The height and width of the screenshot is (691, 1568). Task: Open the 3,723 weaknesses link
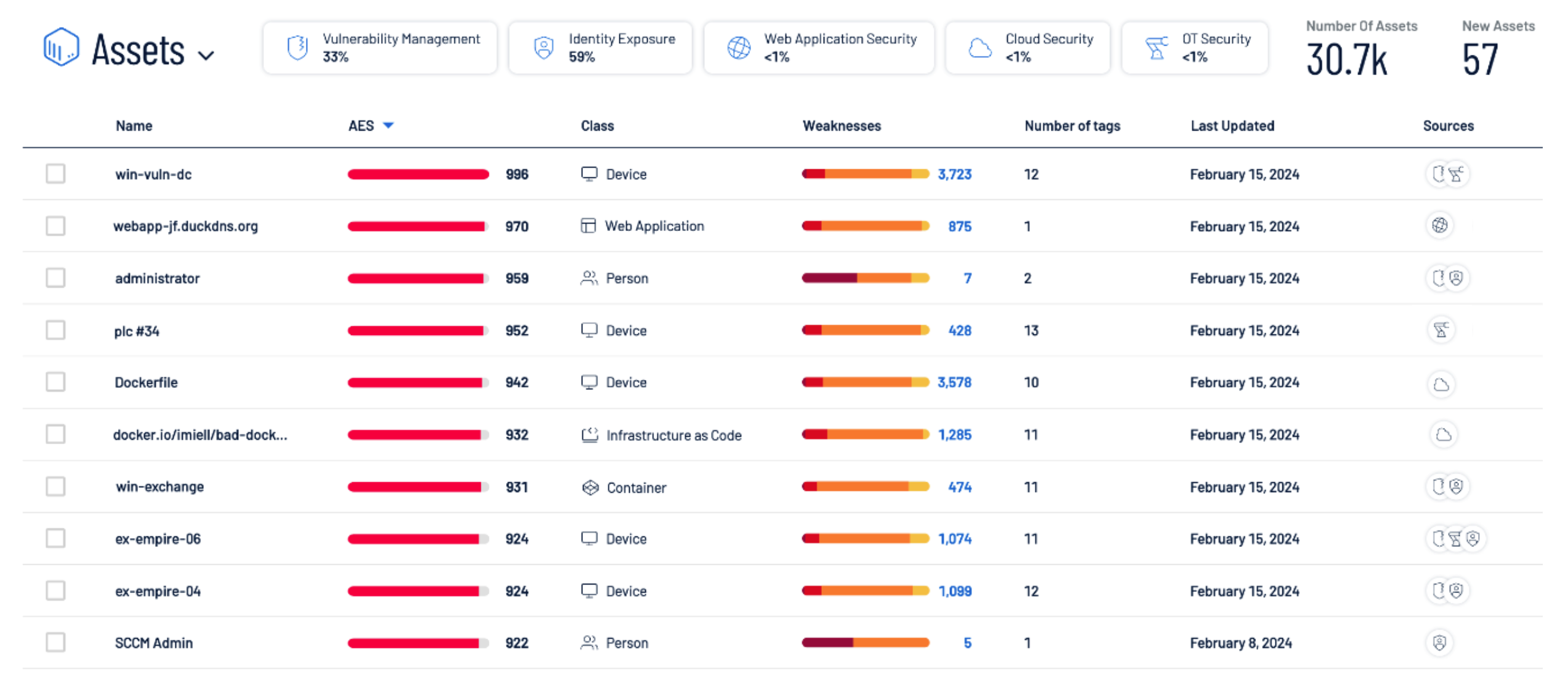954,174
